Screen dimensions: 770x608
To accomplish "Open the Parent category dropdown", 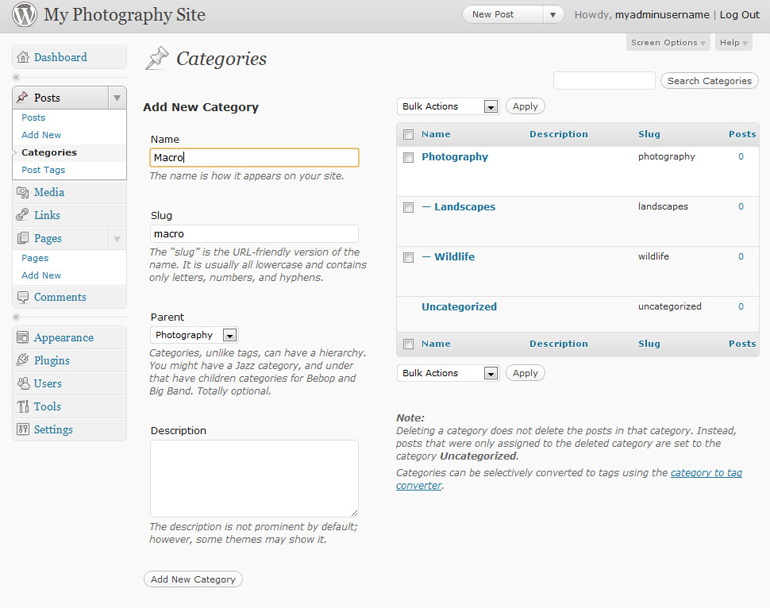I will [x=229, y=335].
